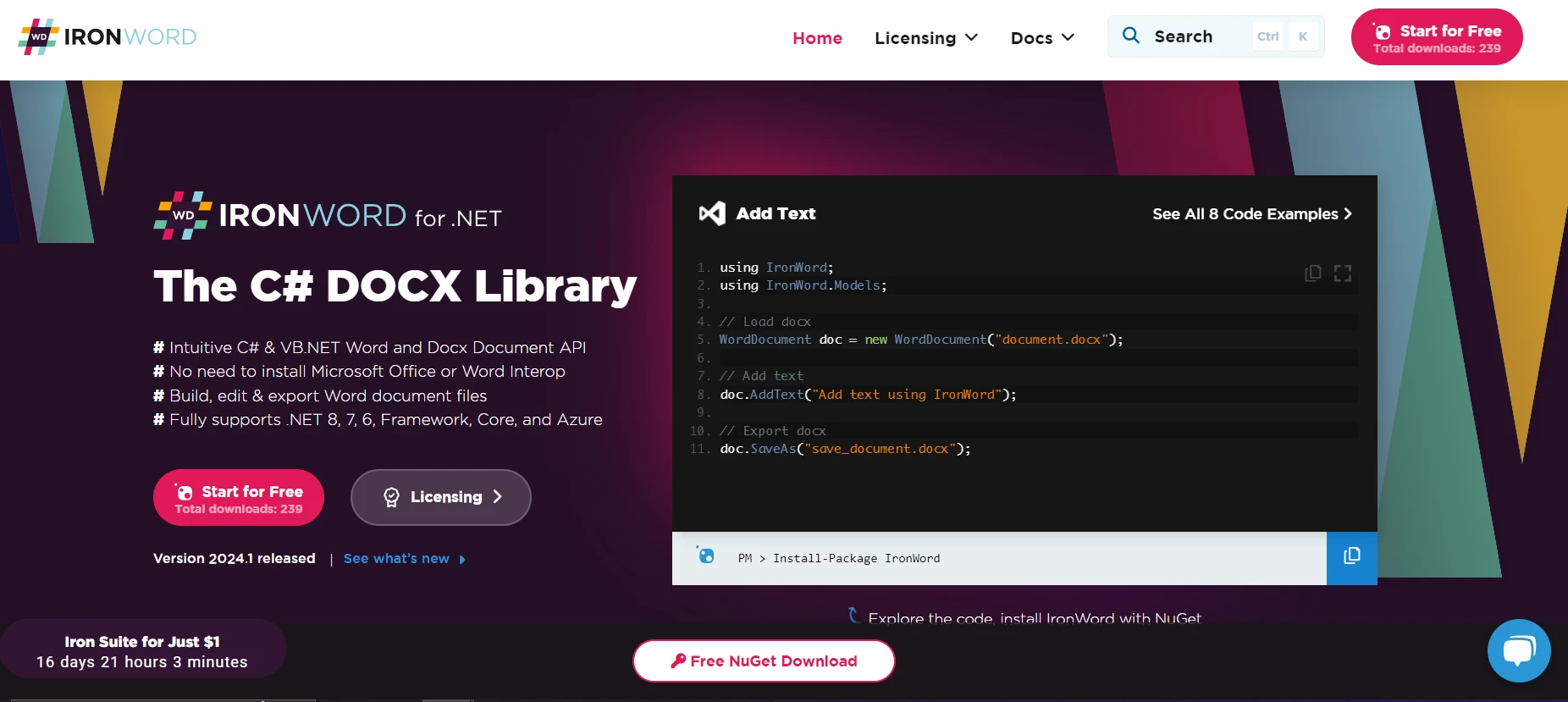Click the Free NuGet Download button
1568x702 pixels.
coord(764,661)
